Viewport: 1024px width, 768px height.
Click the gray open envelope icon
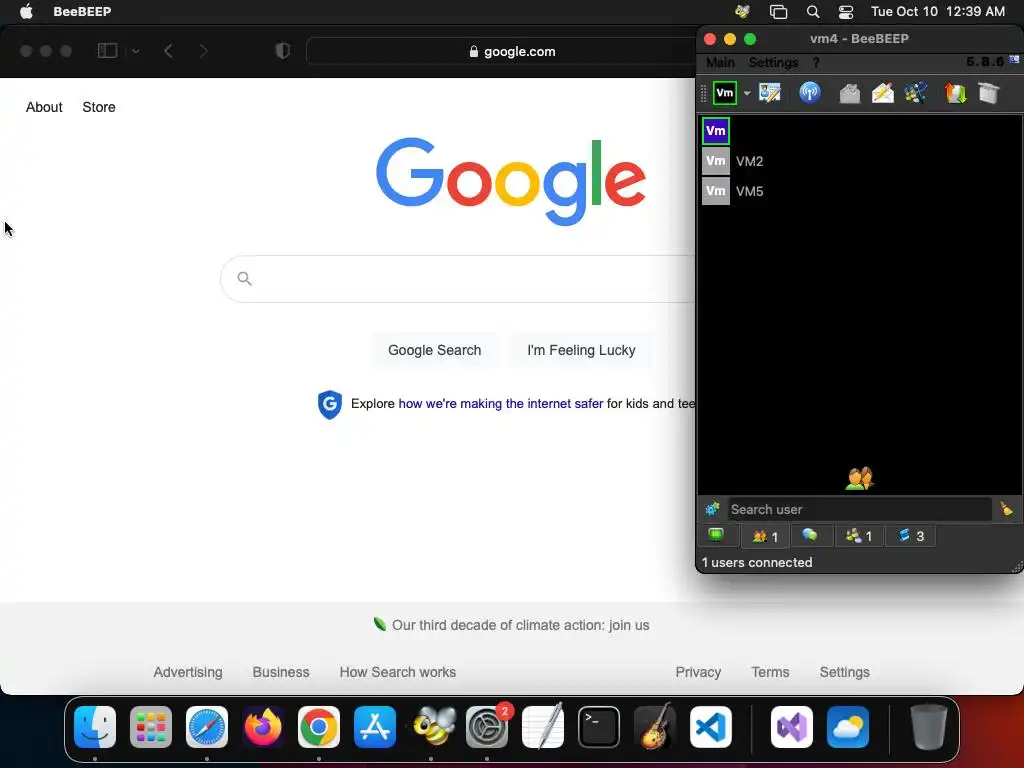[849, 93]
